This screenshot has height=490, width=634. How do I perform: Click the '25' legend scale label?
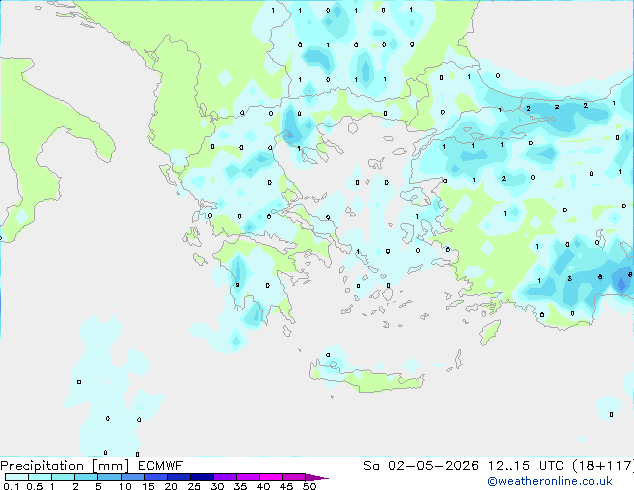tap(194, 486)
